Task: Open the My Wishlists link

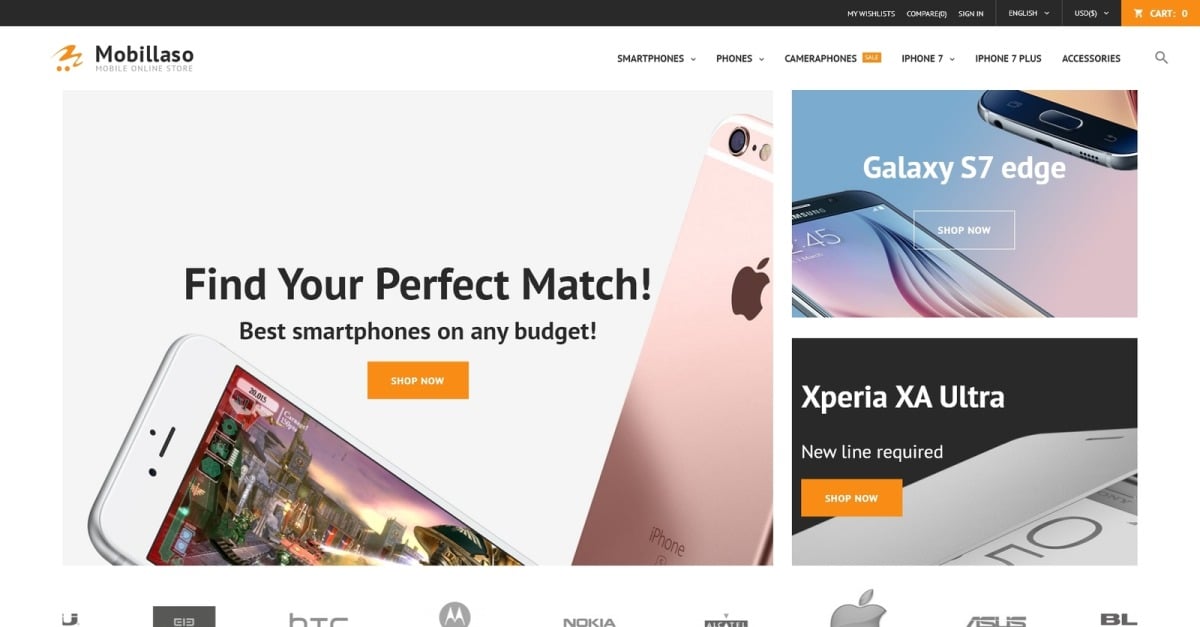Action: tap(871, 13)
